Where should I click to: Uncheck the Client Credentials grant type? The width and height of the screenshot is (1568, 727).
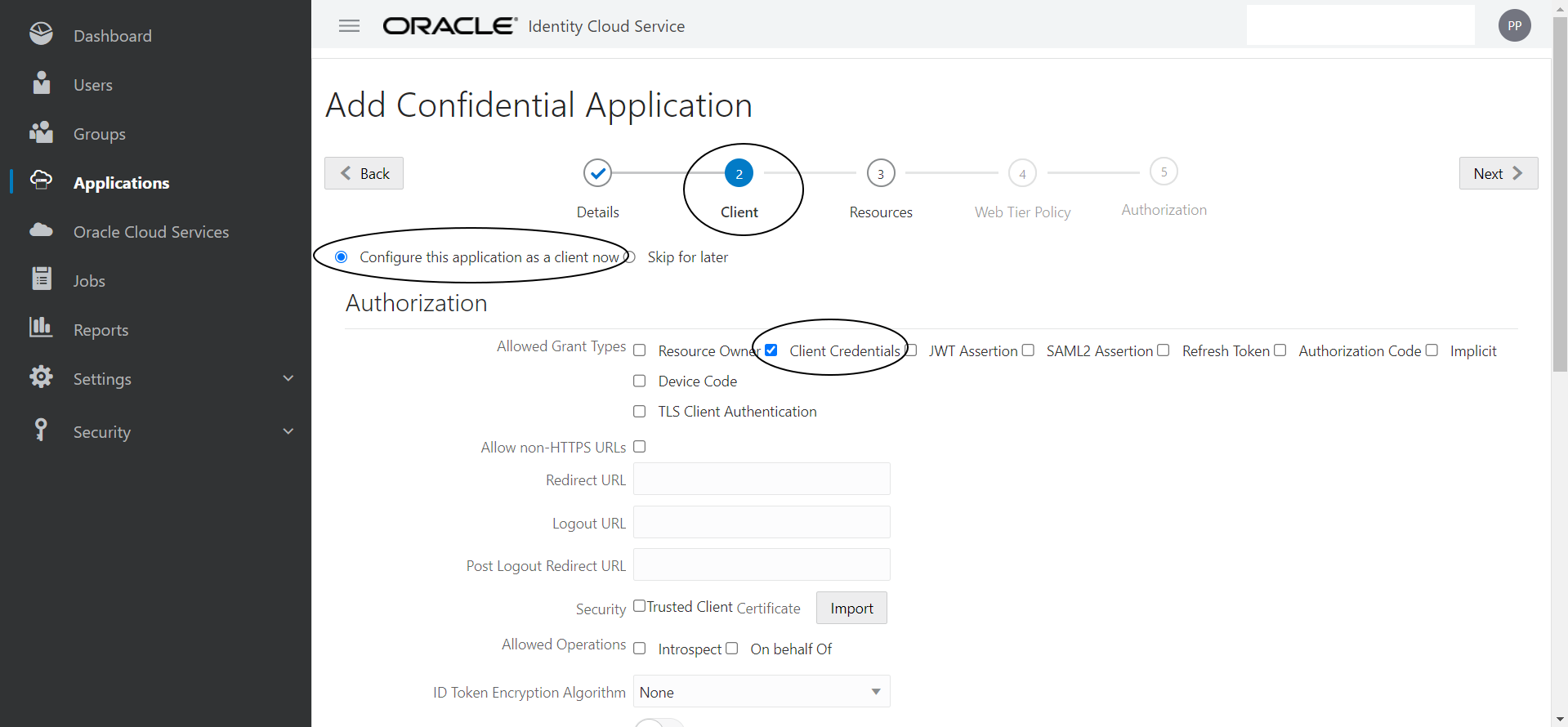[x=771, y=350]
